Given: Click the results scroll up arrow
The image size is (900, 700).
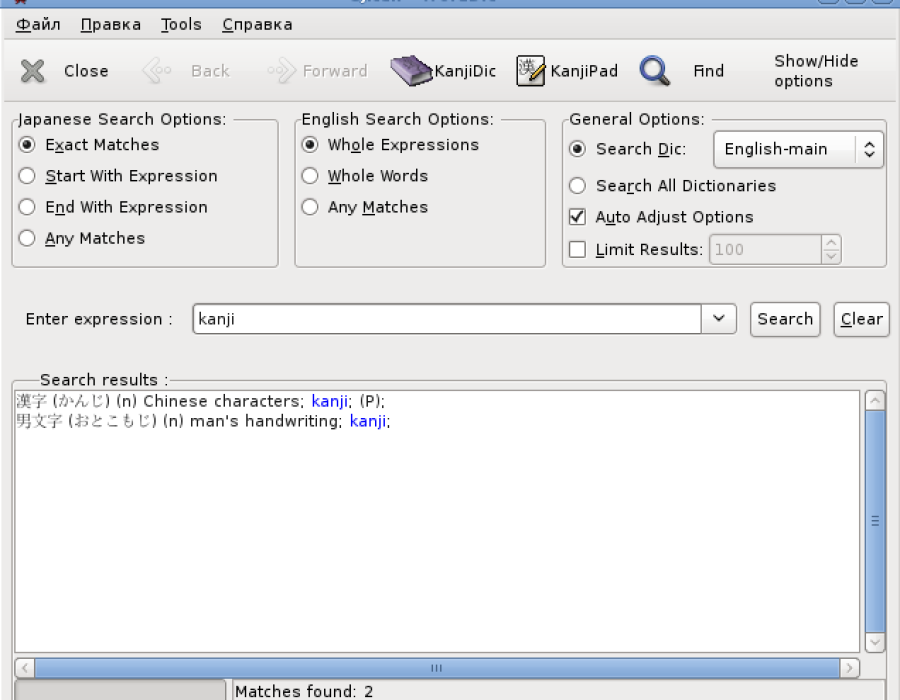Looking at the screenshot, I should 875,400.
